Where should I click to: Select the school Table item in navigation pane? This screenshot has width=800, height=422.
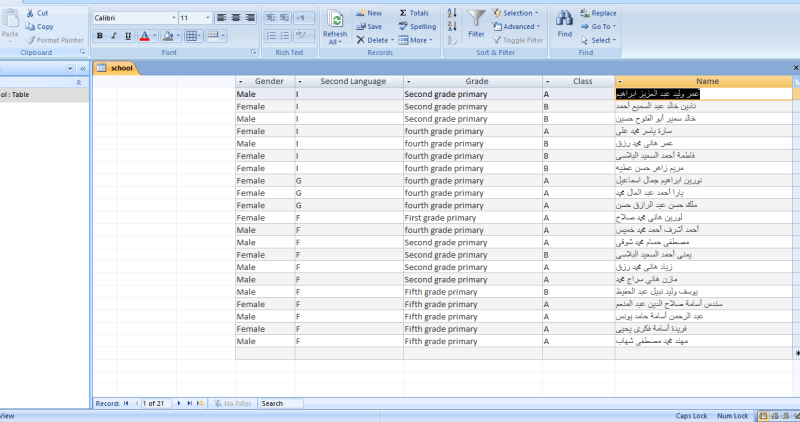coord(44,94)
